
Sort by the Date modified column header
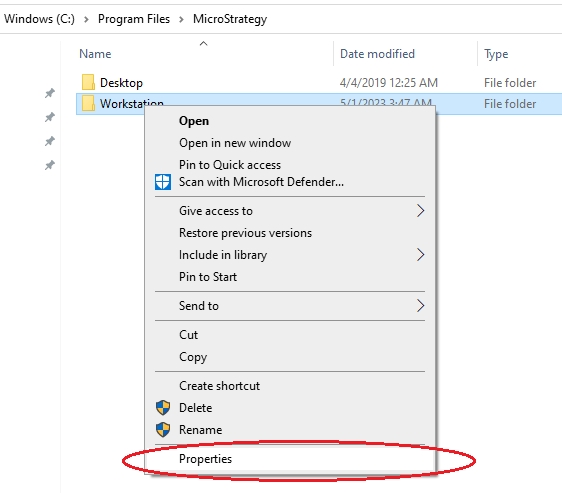tap(377, 54)
